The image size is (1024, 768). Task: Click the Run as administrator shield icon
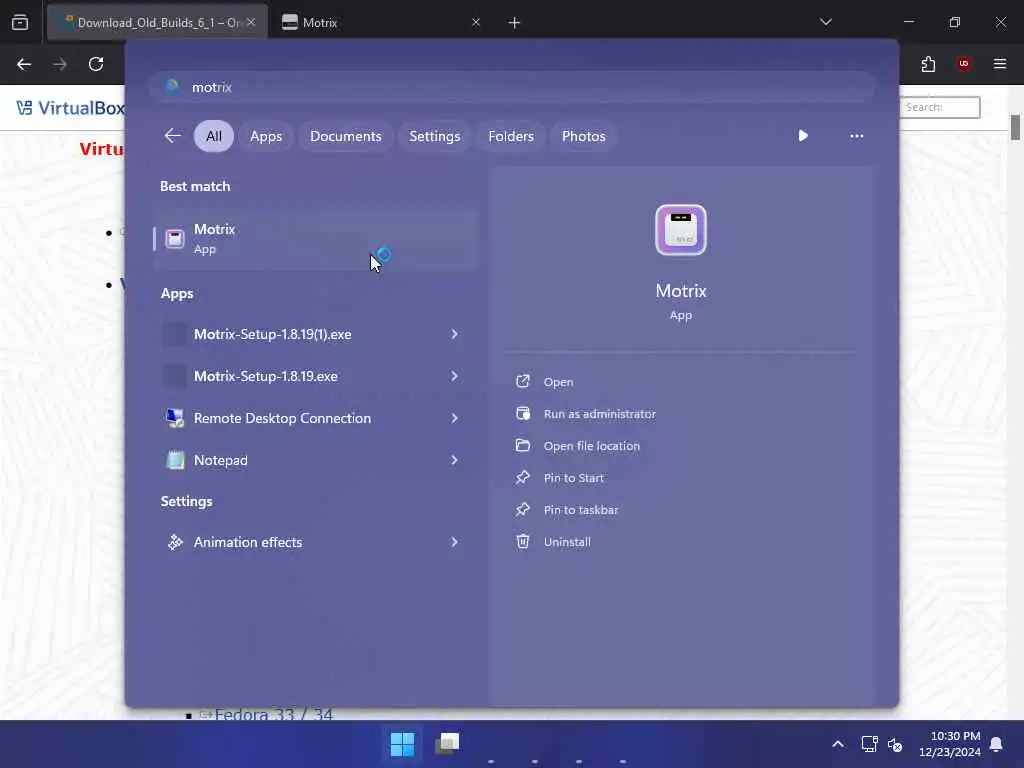click(x=523, y=413)
